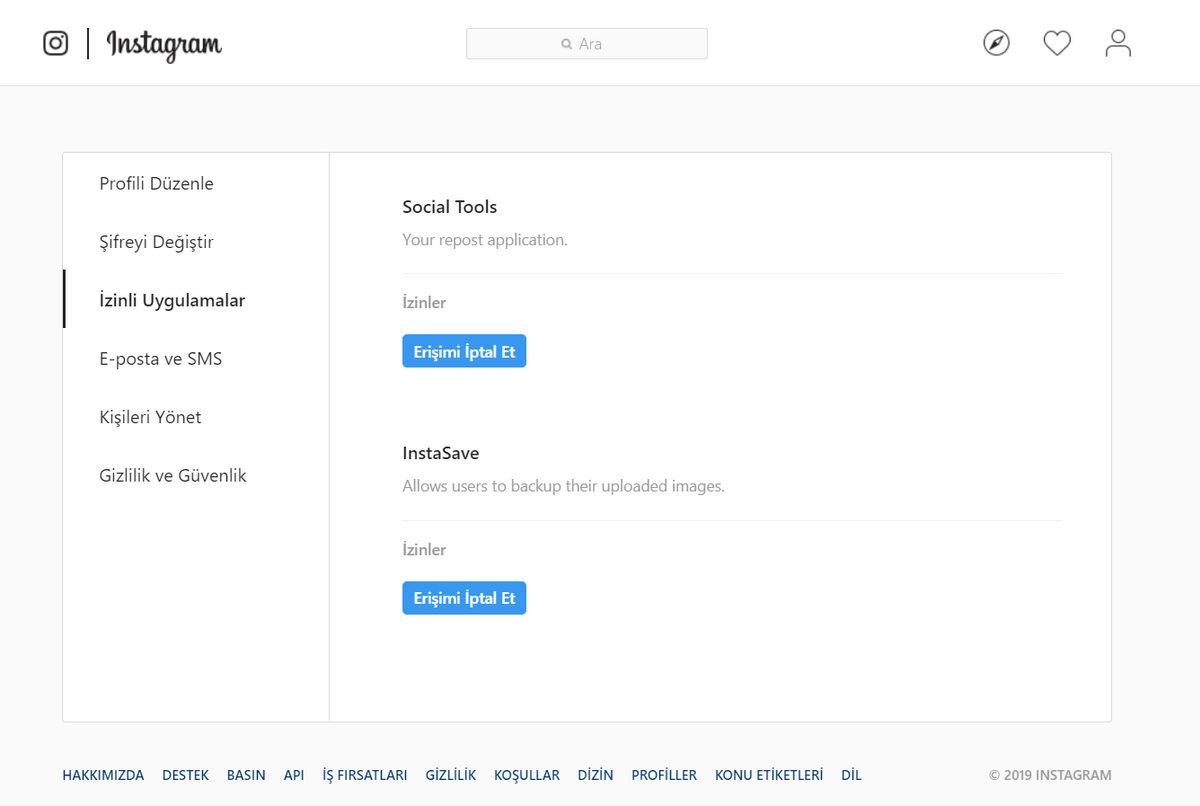
Task: Click the Dil language link
Action: 851,775
